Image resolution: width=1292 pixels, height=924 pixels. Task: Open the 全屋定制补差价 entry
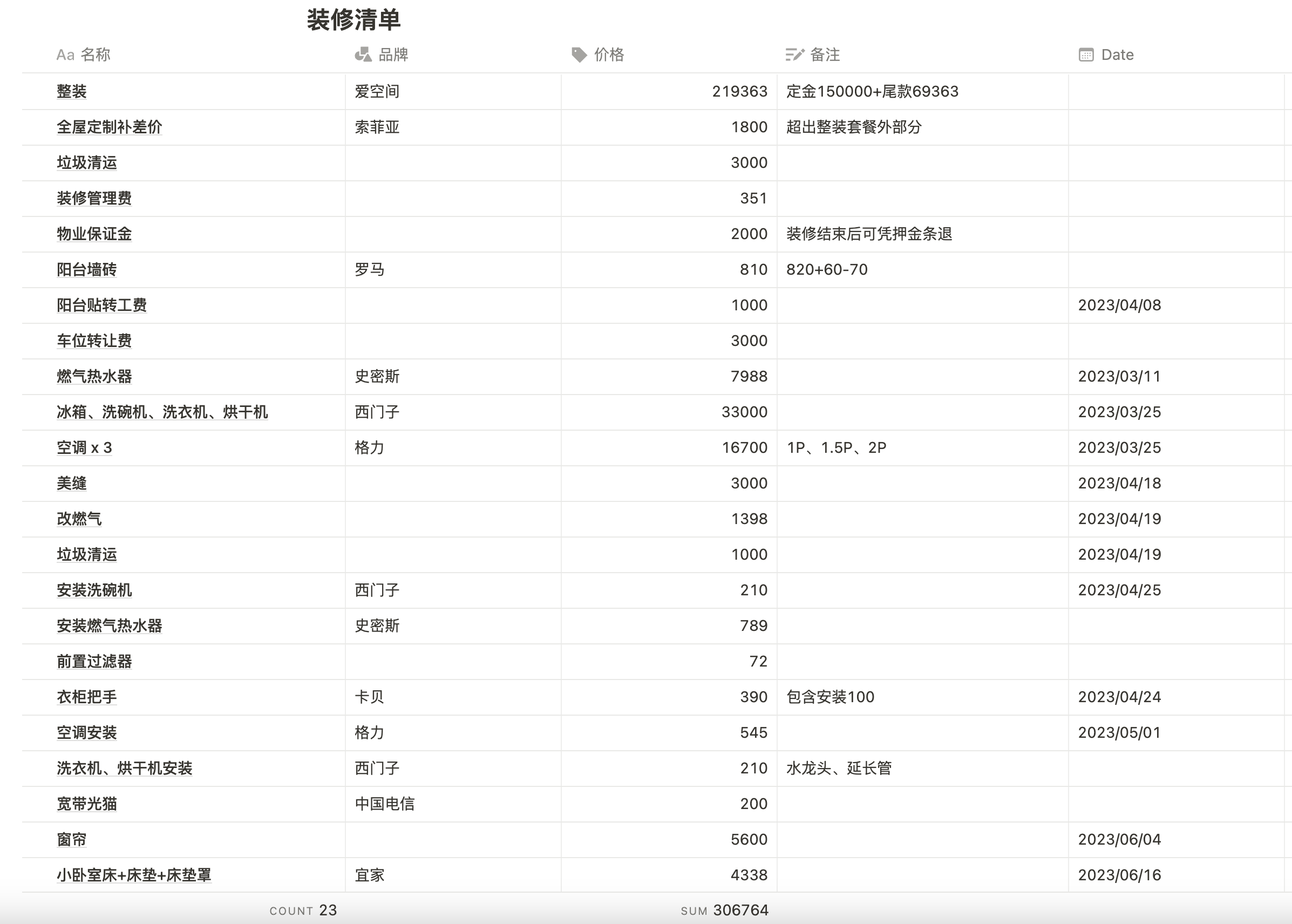coord(109,127)
